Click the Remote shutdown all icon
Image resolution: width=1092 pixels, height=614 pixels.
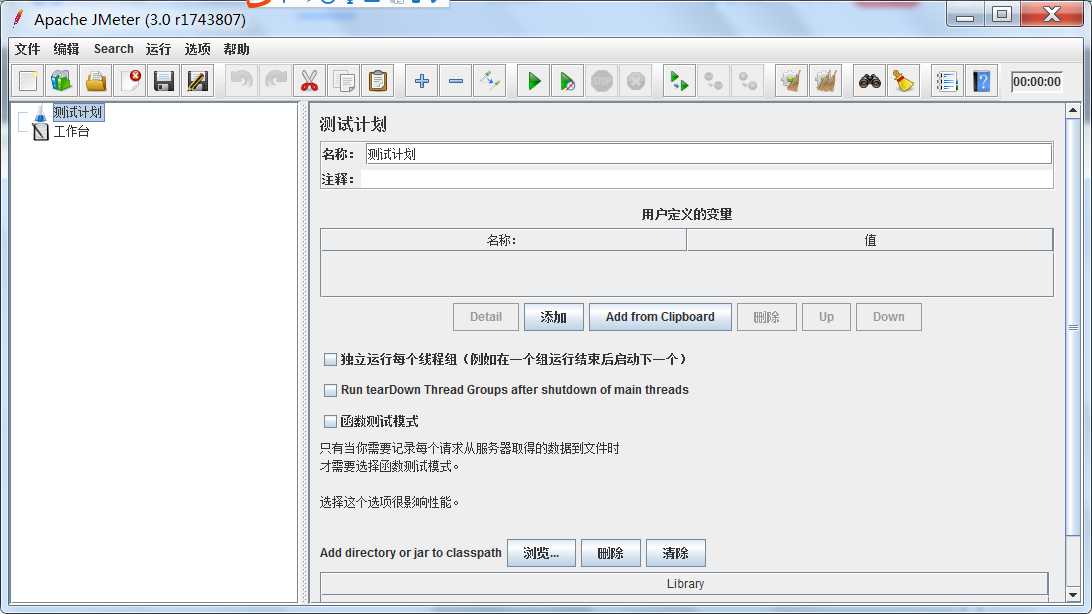point(747,81)
